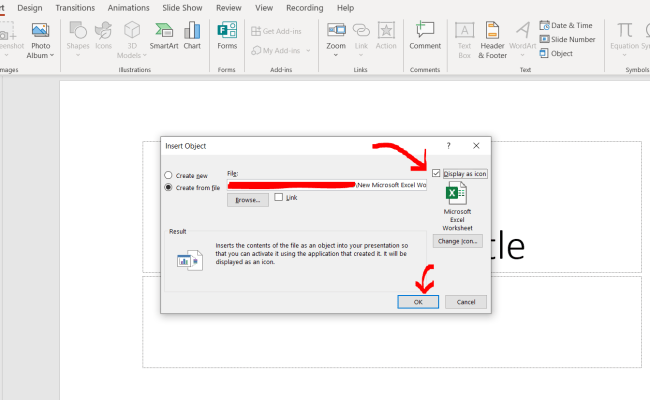Click the Object ribbon button

556,53
